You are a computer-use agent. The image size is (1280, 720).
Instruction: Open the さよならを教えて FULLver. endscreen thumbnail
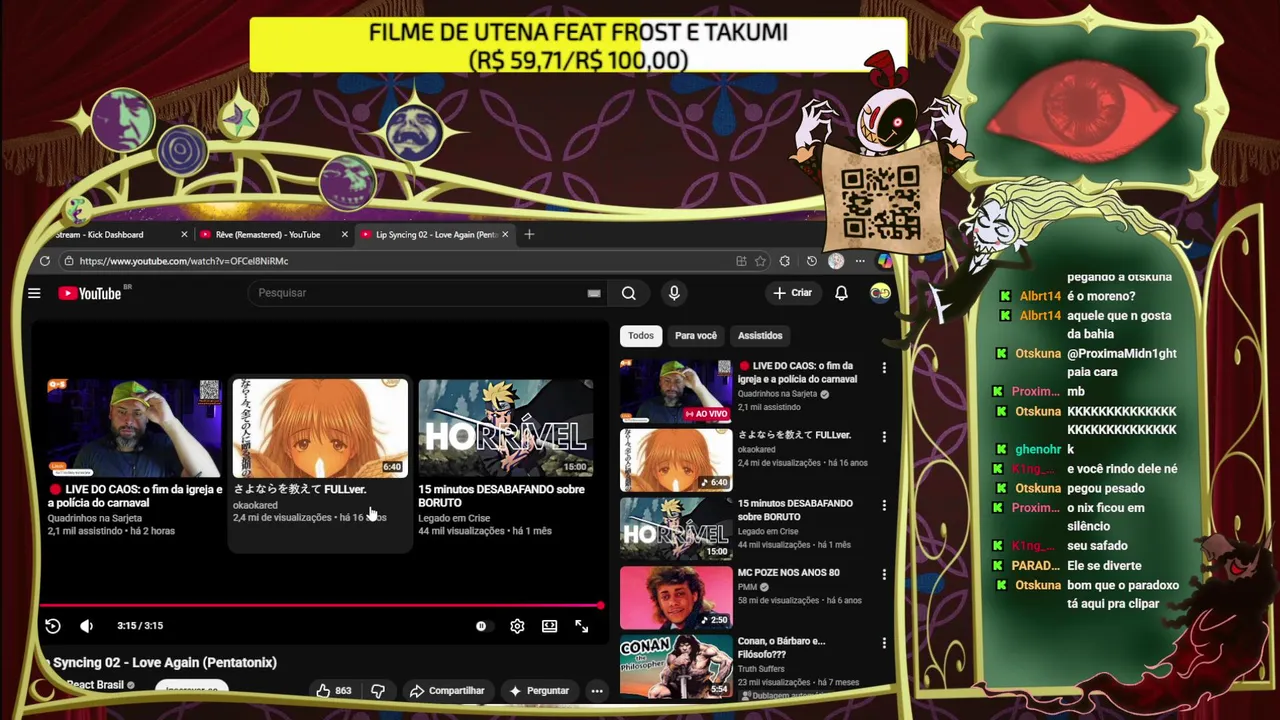[320, 428]
